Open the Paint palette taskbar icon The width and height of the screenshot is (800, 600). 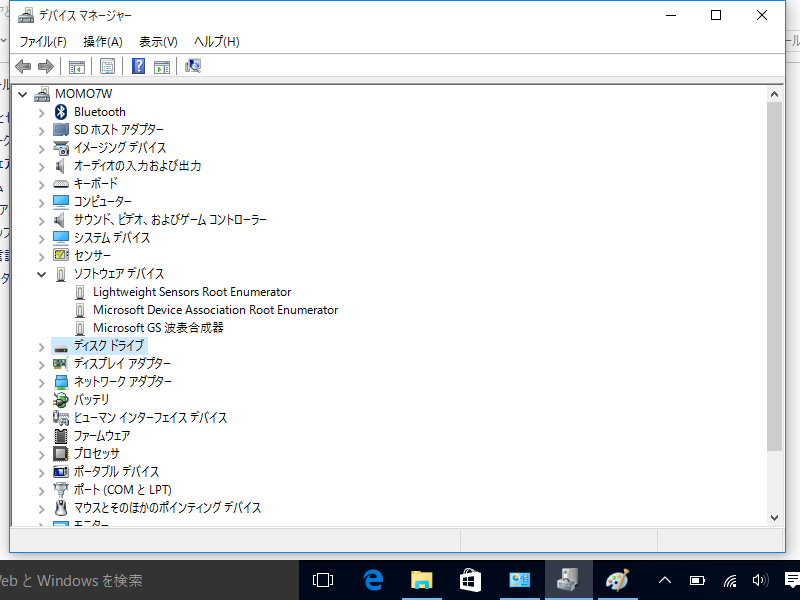click(x=617, y=580)
